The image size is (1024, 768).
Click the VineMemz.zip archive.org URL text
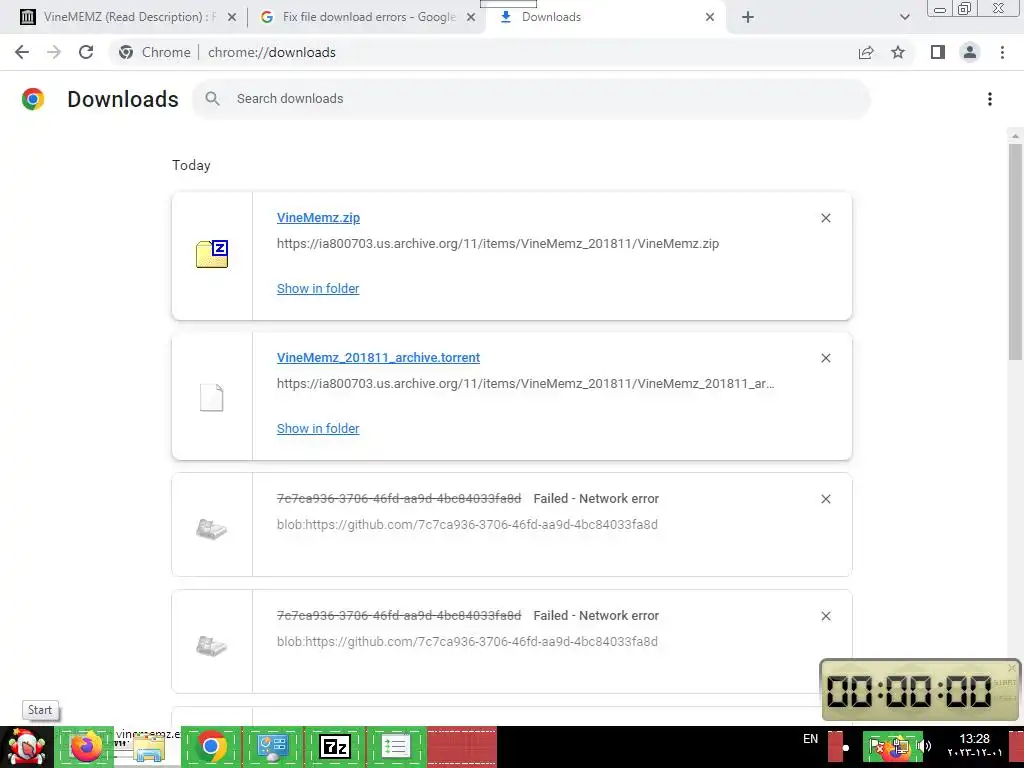tap(498, 244)
